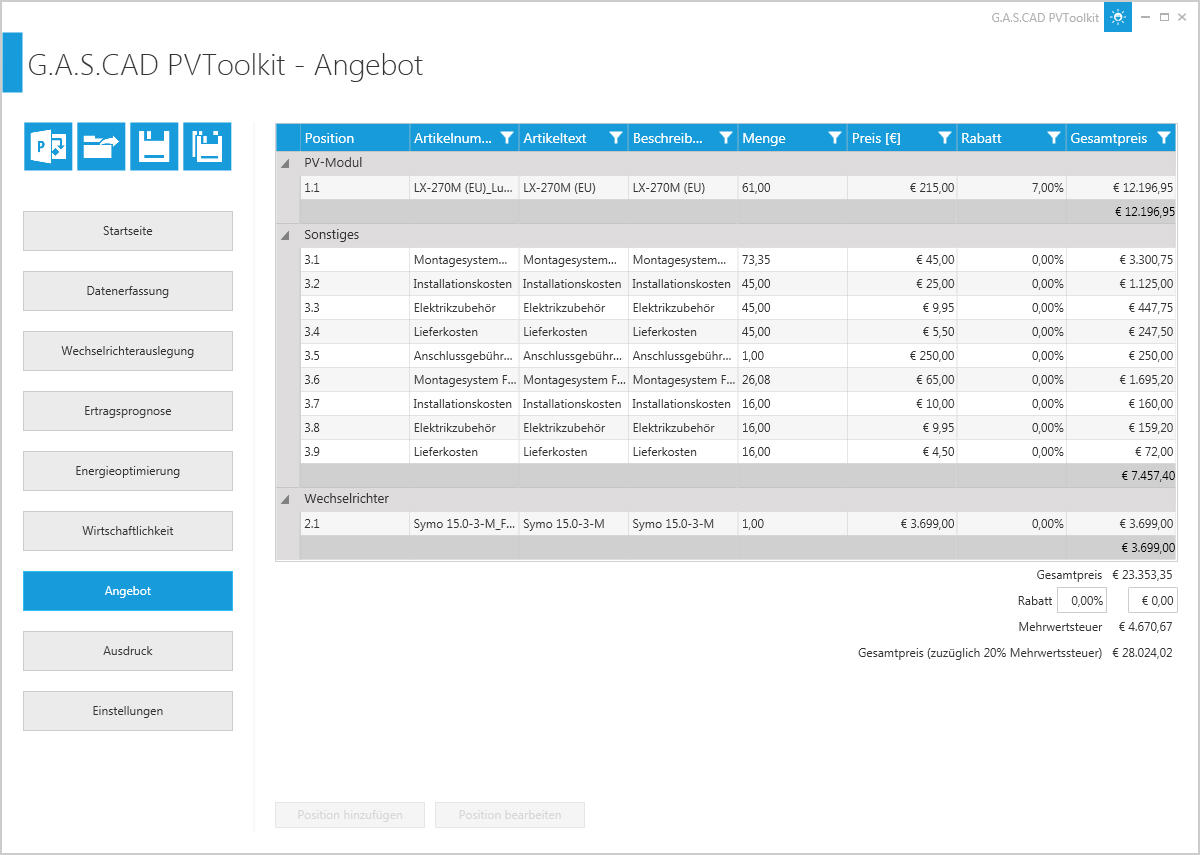Open Wirtschaftlichkeit page
The height and width of the screenshot is (855, 1200).
[128, 531]
